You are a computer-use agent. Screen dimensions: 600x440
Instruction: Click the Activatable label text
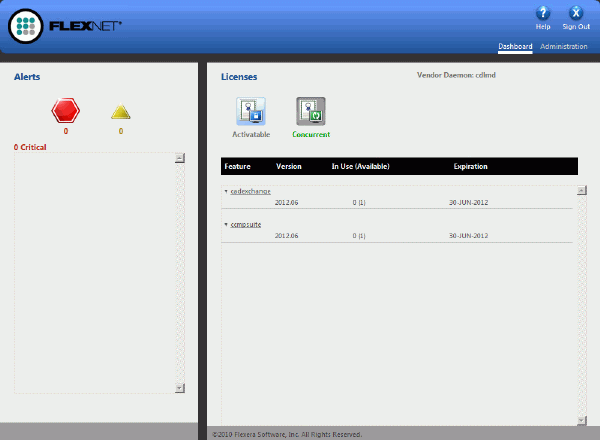coord(251,134)
